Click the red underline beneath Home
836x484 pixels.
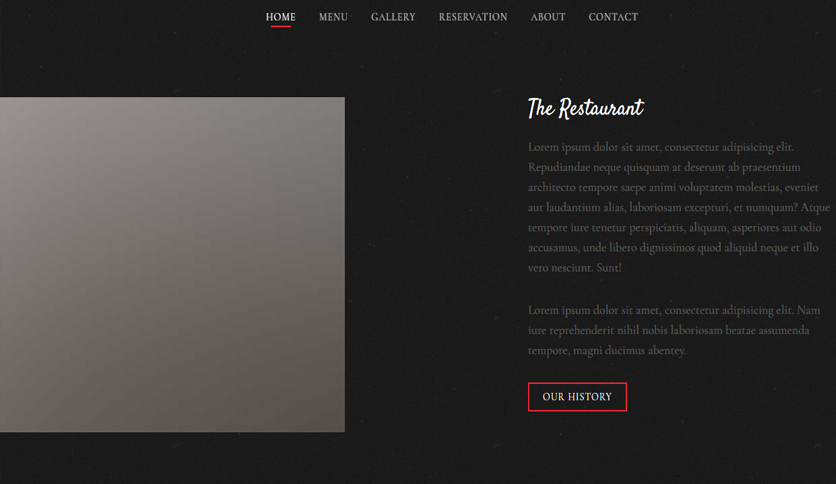pos(280,26)
